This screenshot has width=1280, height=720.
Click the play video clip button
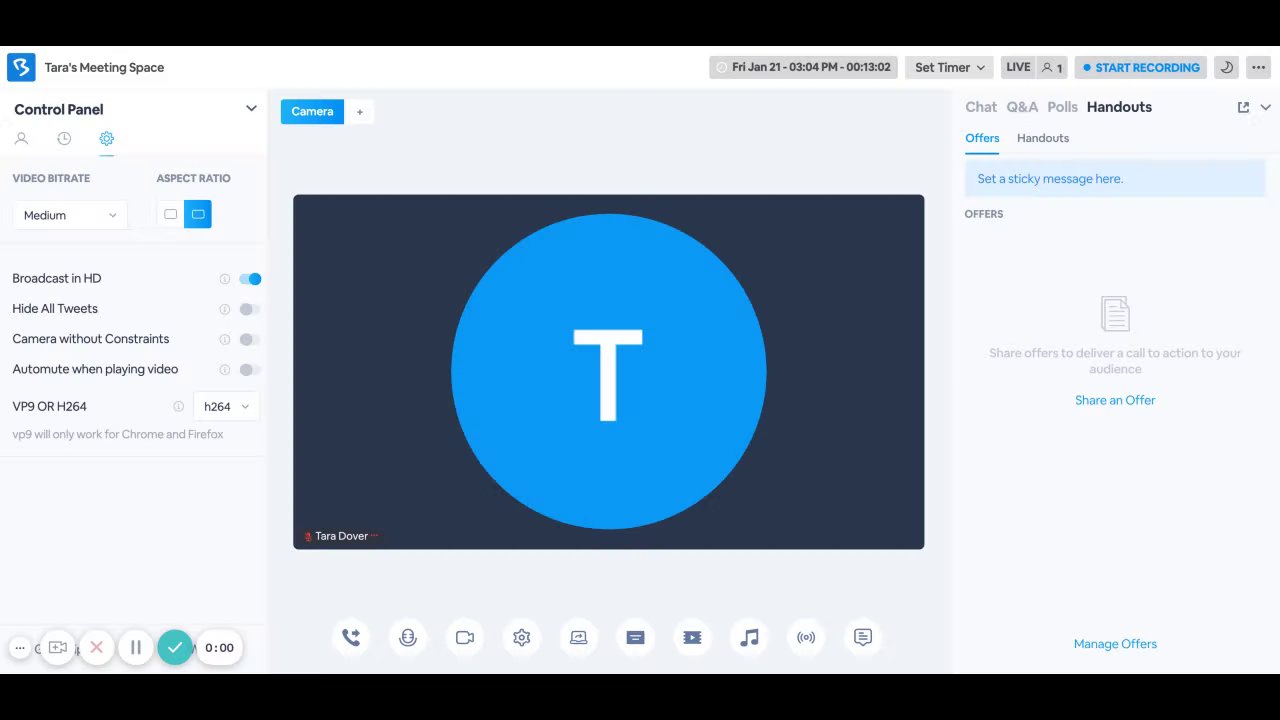pos(692,637)
